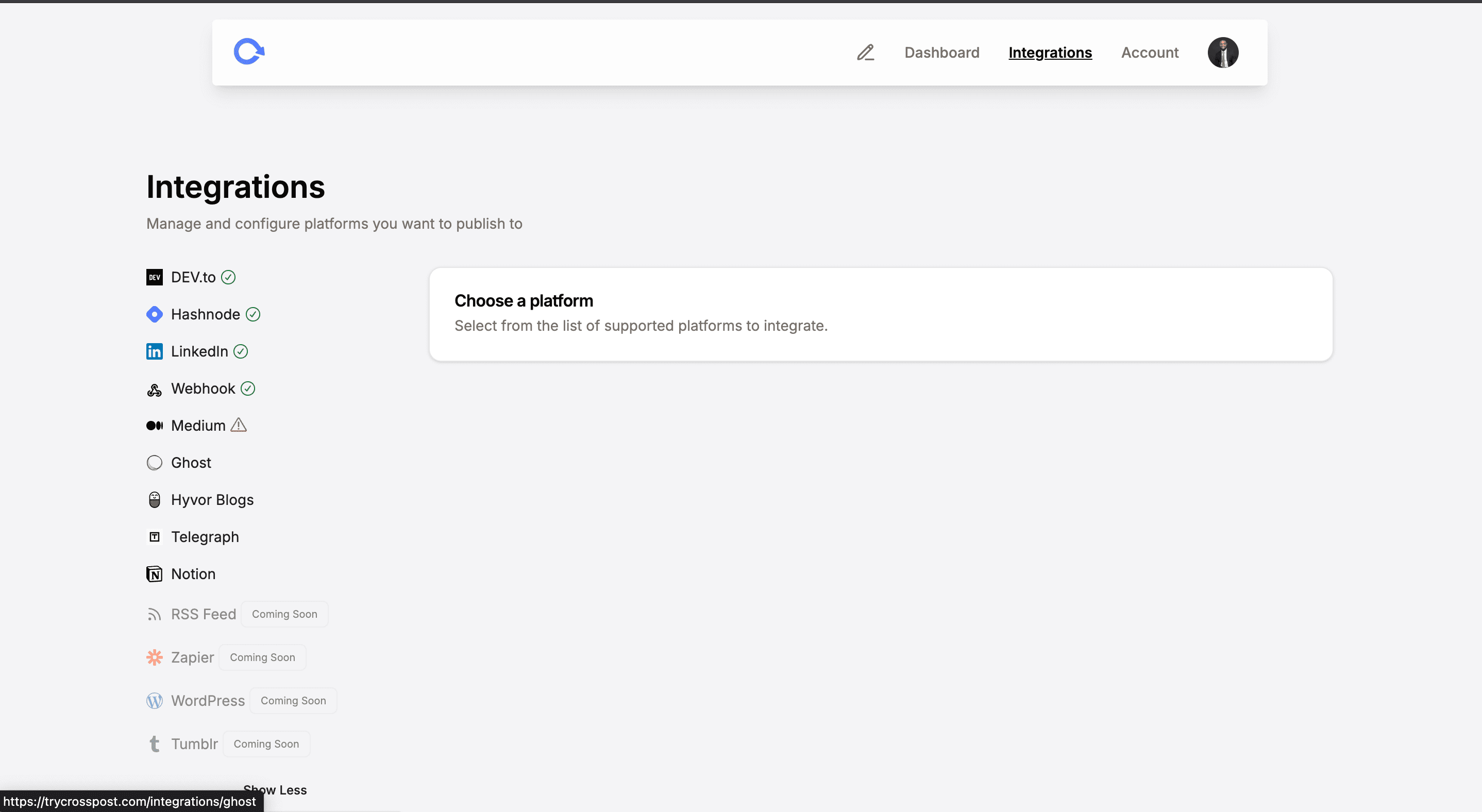The image size is (1482, 812).
Task: Click the checkmark badge next to Webhook
Action: 247,389
